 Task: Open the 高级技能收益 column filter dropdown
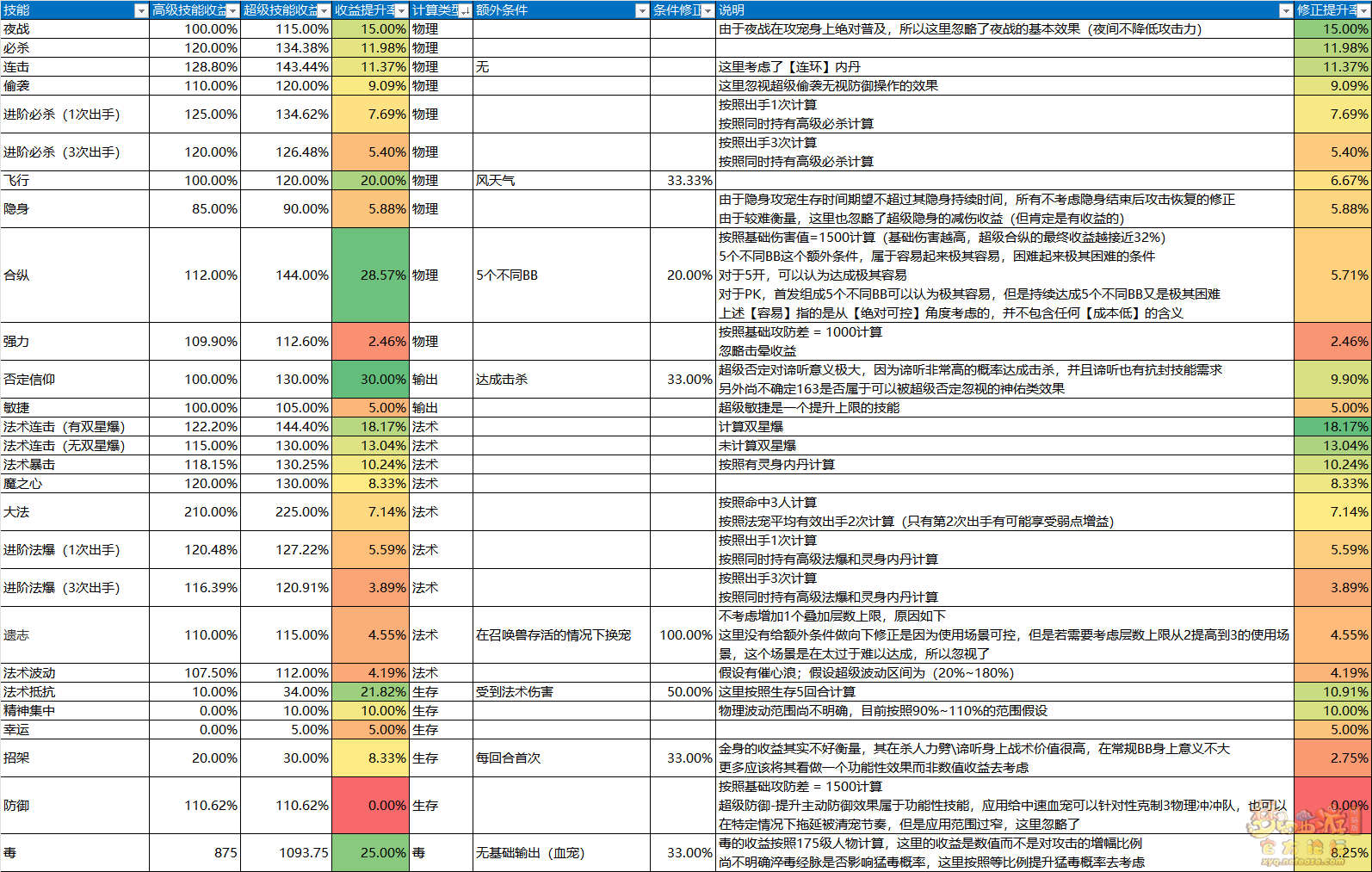(x=232, y=10)
